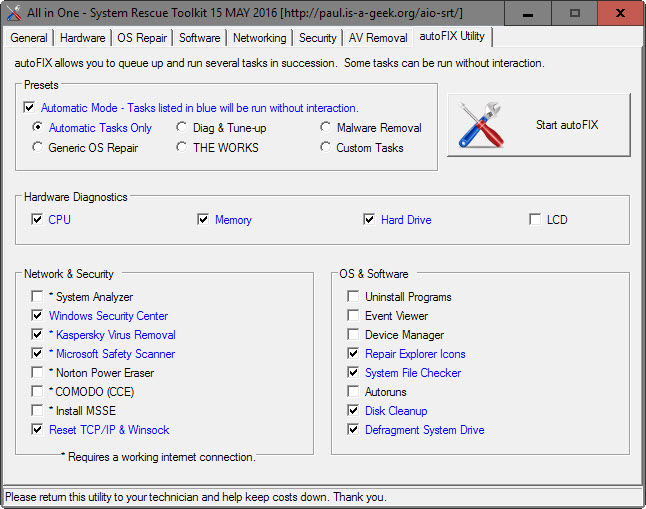The image size is (646, 509).
Task: Enable the Uninstall Programs checkbox
Action: point(353,296)
